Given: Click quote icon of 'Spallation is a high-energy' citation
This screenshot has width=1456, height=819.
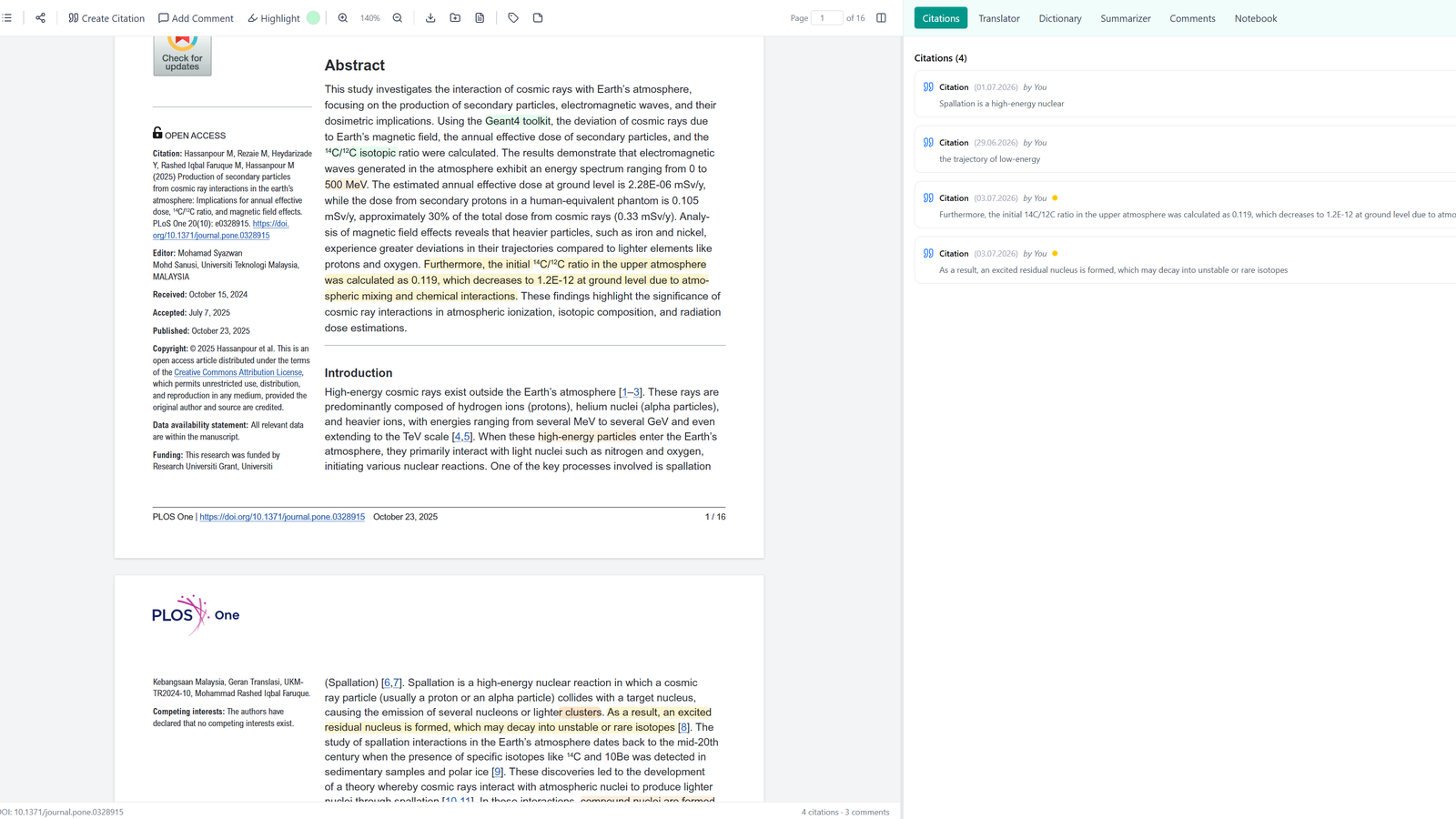Looking at the screenshot, I should 928,87.
